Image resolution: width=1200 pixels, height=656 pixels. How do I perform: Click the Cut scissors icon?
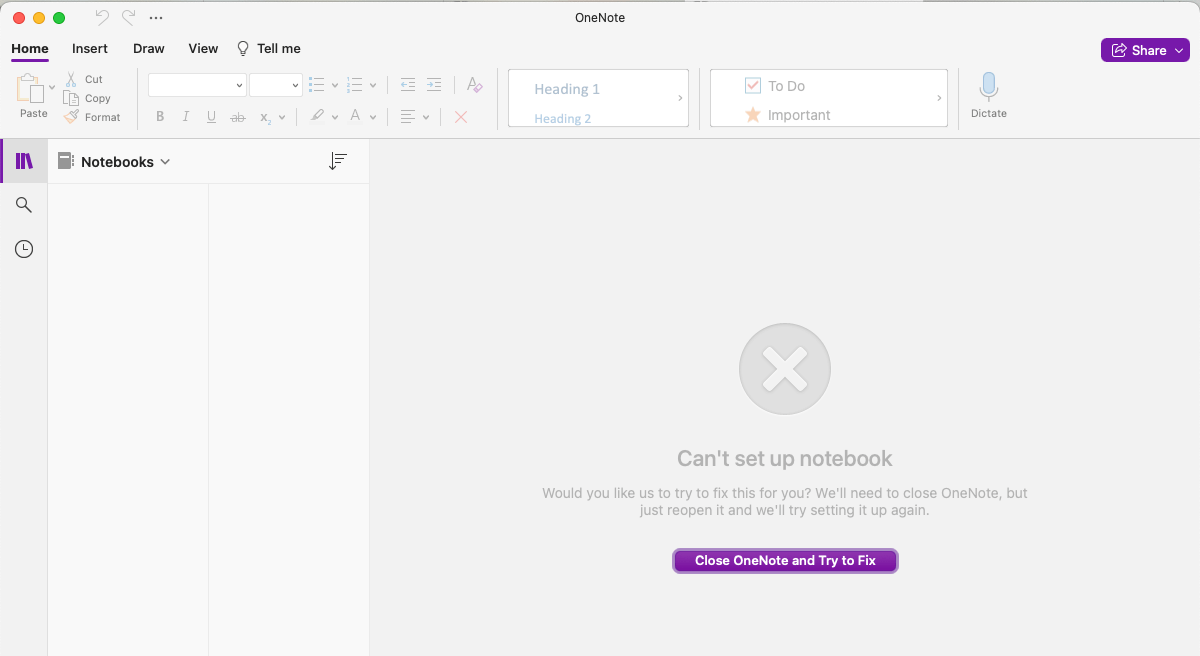click(71, 79)
